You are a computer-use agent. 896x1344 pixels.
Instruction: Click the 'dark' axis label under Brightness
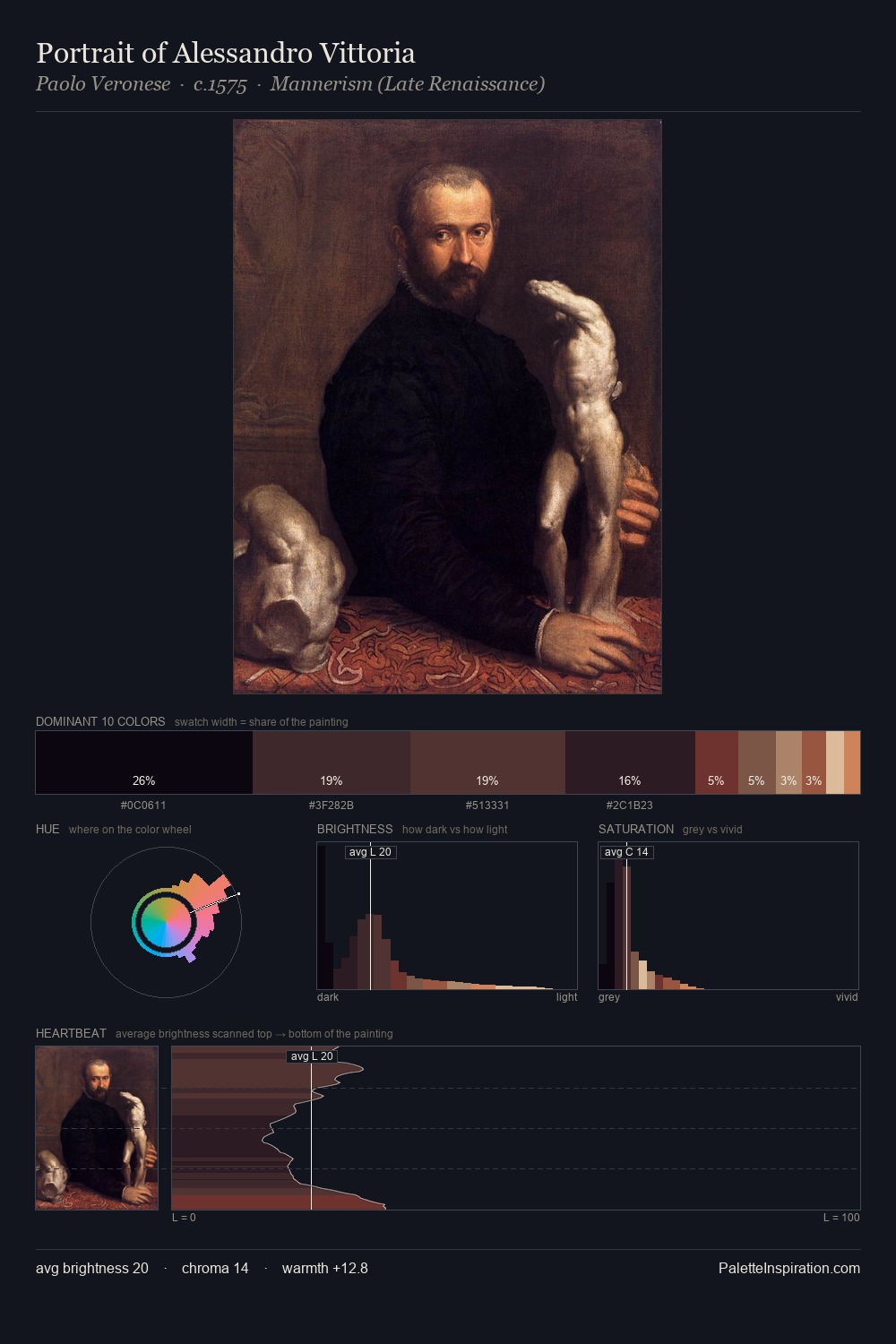tap(328, 997)
